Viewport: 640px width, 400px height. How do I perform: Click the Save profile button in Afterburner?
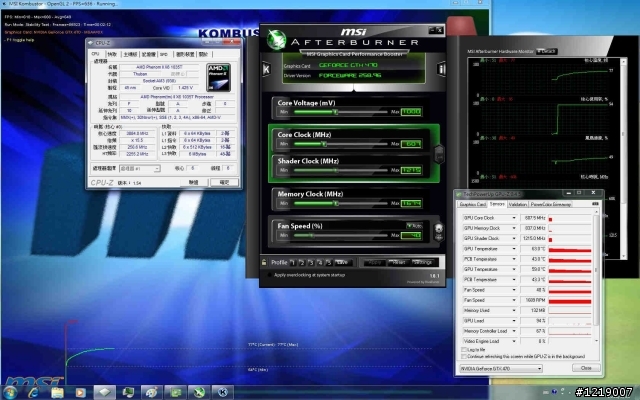point(343,262)
